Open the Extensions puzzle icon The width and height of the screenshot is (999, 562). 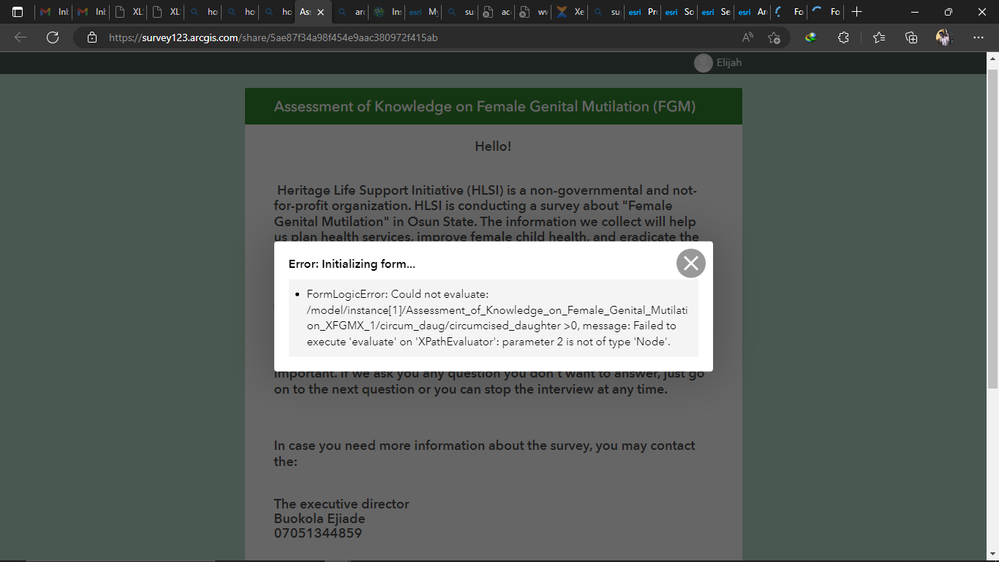click(844, 38)
